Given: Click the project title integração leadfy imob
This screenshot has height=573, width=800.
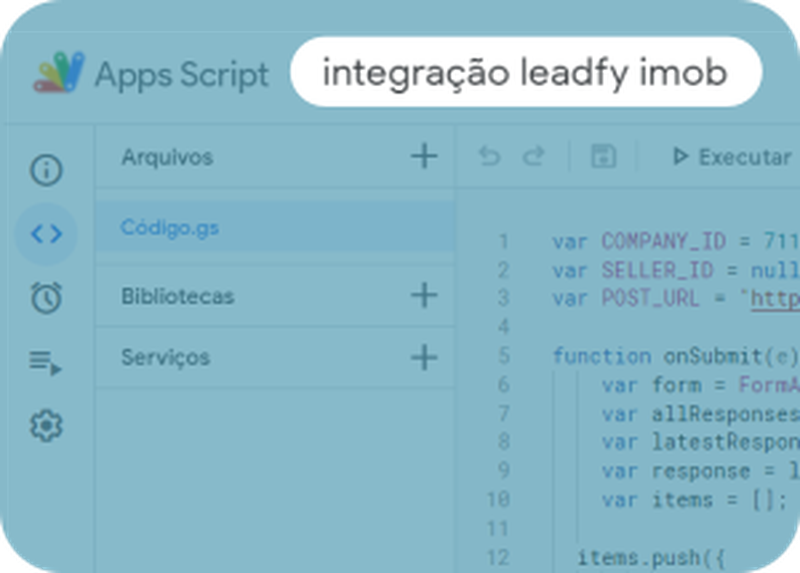Looking at the screenshot, I should [x=526, y=72].
